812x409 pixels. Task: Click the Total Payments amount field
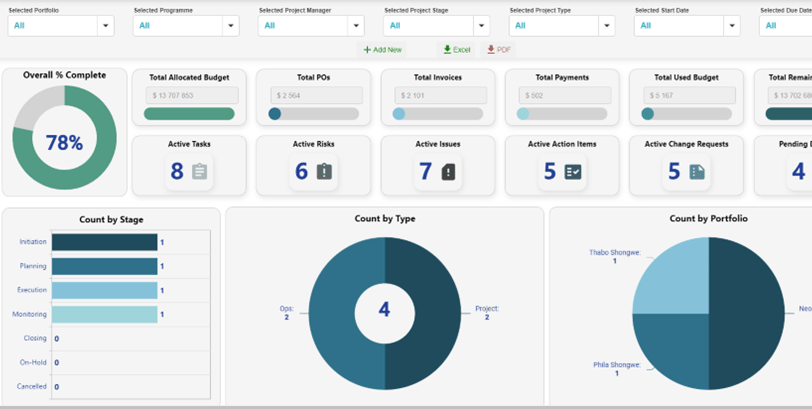coord(564,95)
